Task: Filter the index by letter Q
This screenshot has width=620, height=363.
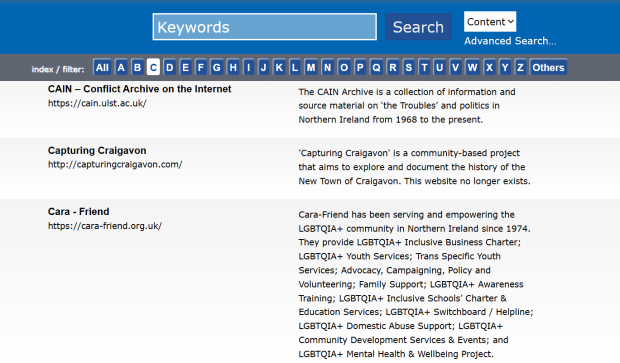Action: [x=376, y=67]
